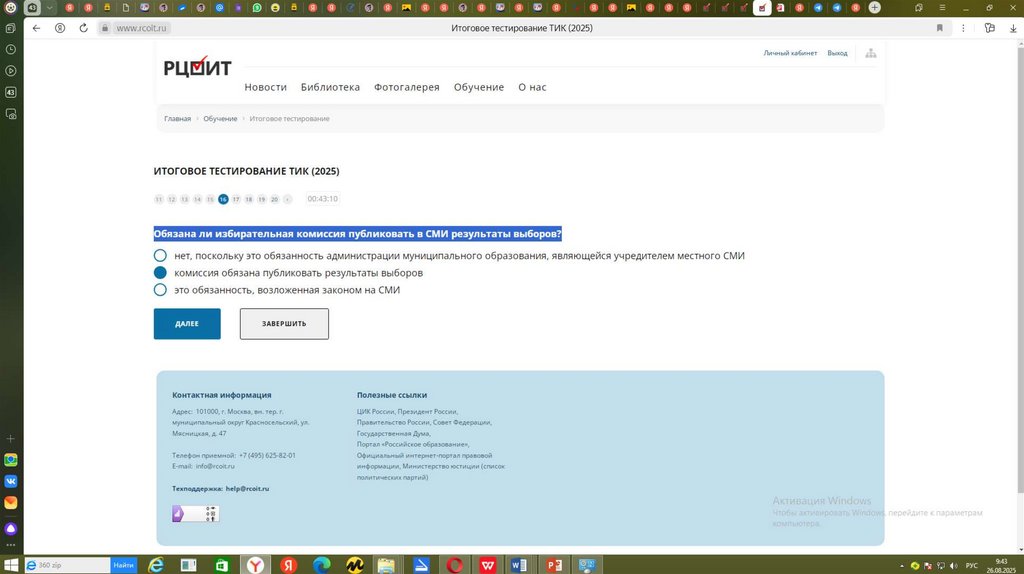Open the ЦИК России footer link

tap(376, 411)
